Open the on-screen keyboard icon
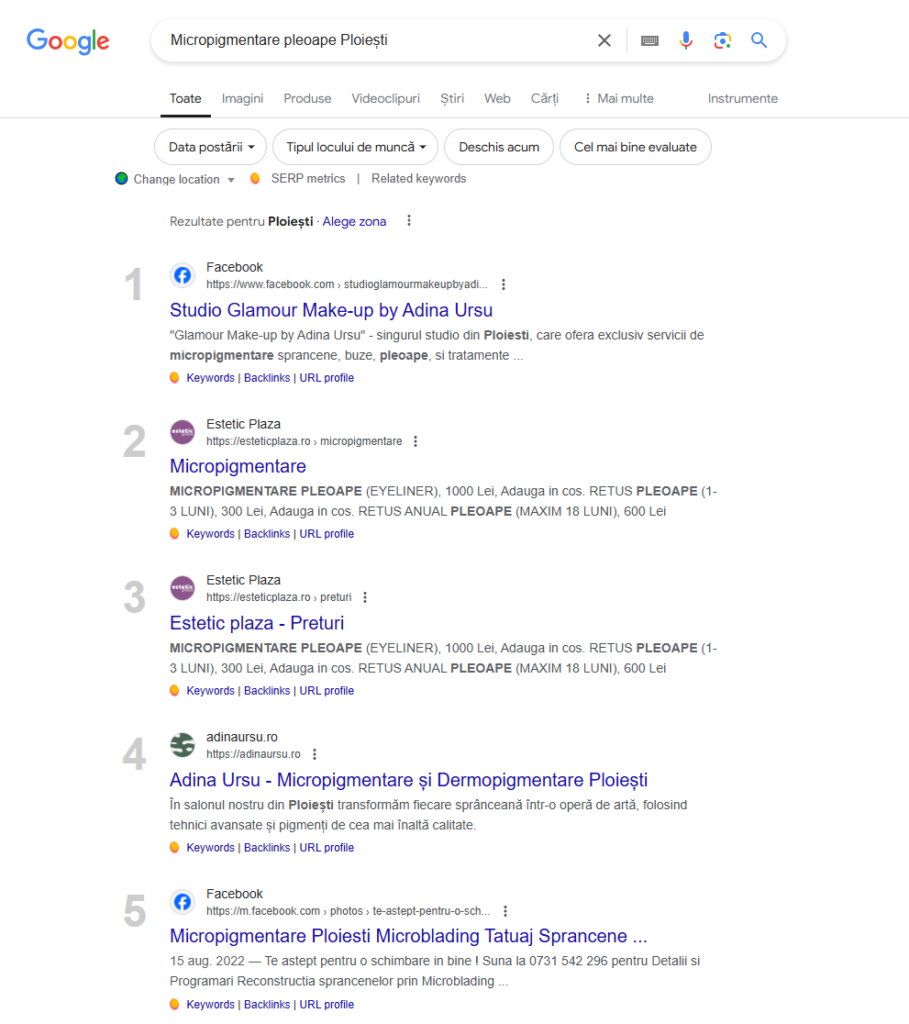Image resolution: width=909 pixels, height=1024 pixels. pyautogui.click(x=649, y=40)
